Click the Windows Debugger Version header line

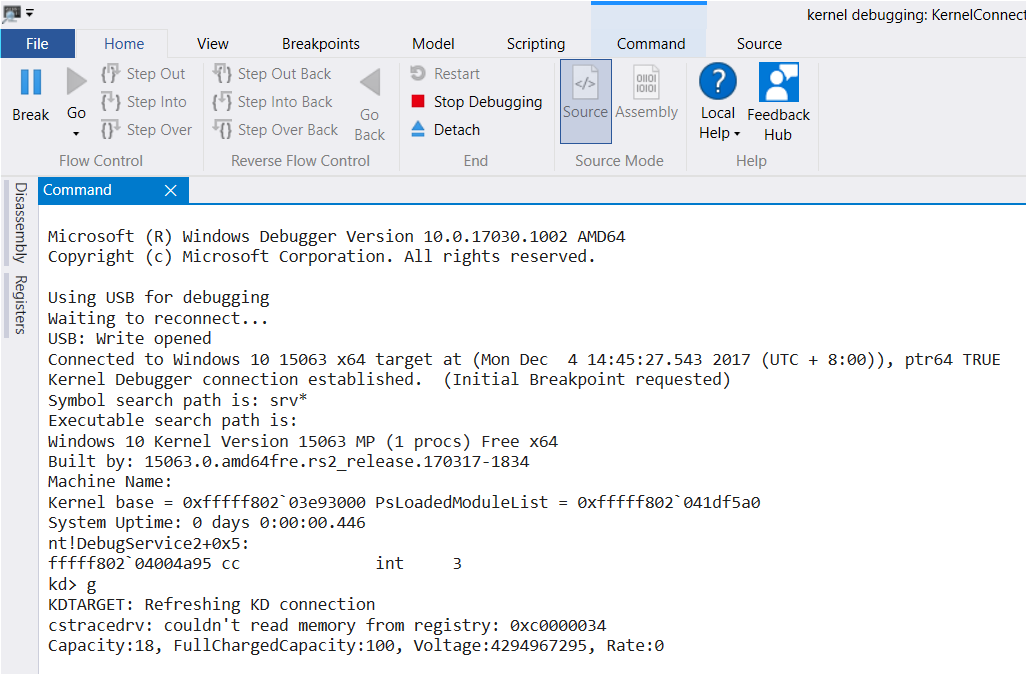[336, 236]
